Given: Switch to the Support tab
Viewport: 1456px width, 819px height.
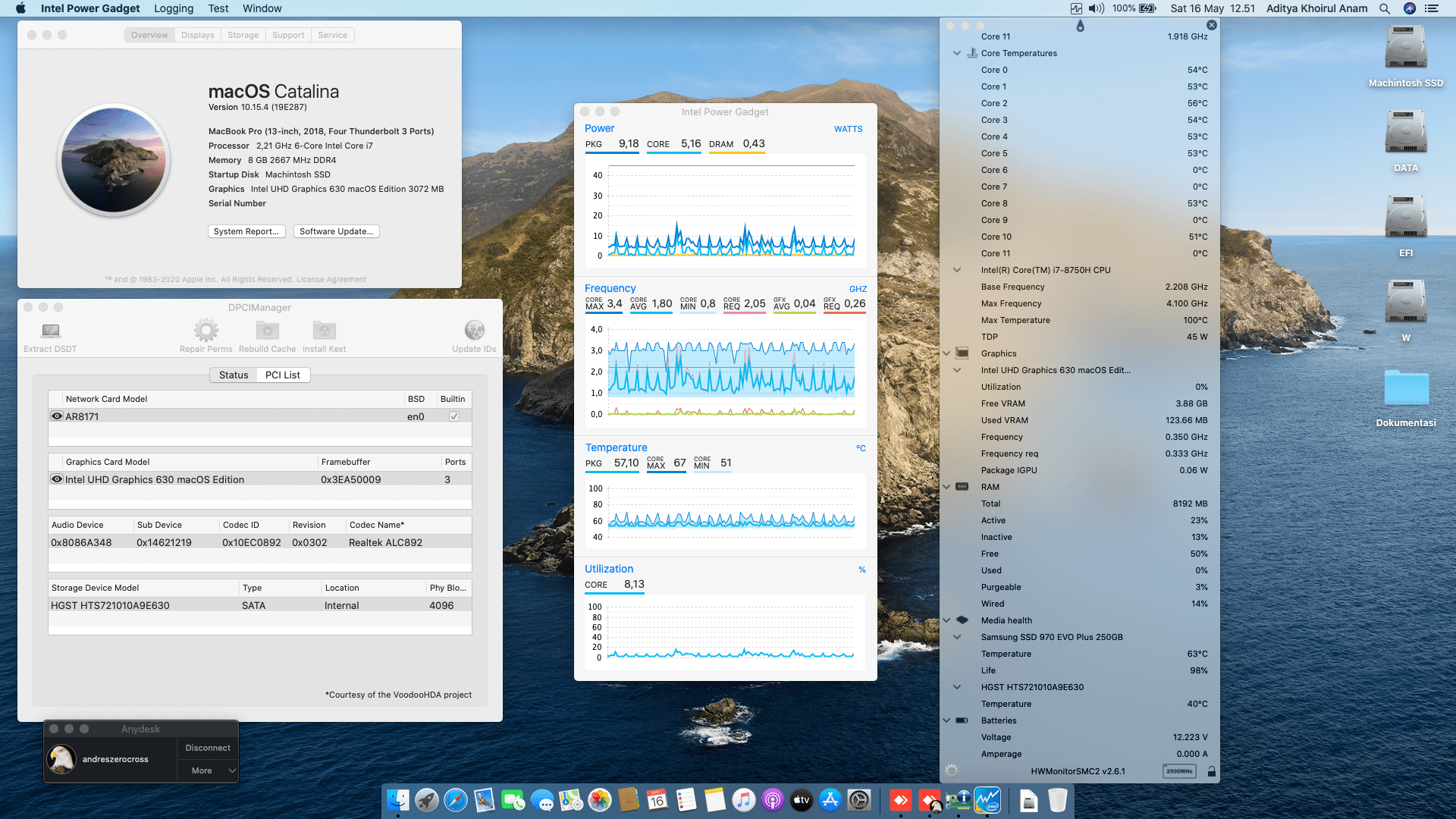Looking at the screenshot, I should coord(288,35).
